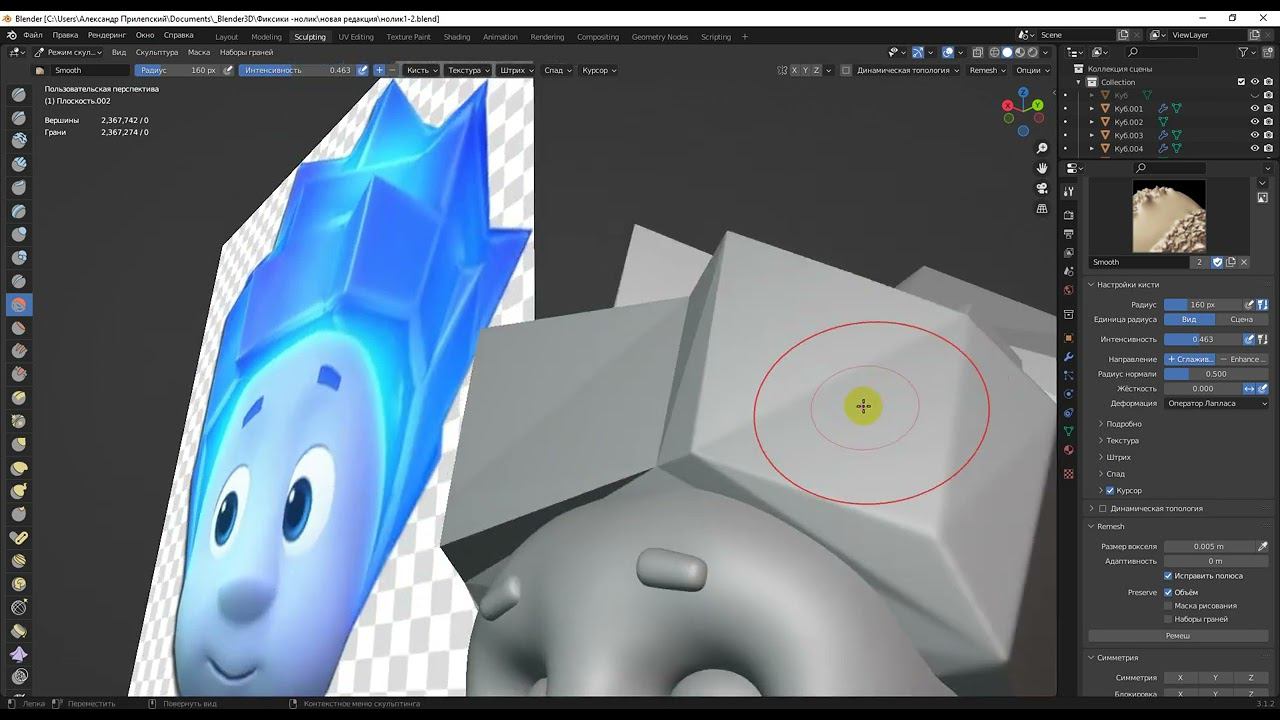Click the Smooth brush preview thumbnail

pyautogui.click(x=1168, y=215)
